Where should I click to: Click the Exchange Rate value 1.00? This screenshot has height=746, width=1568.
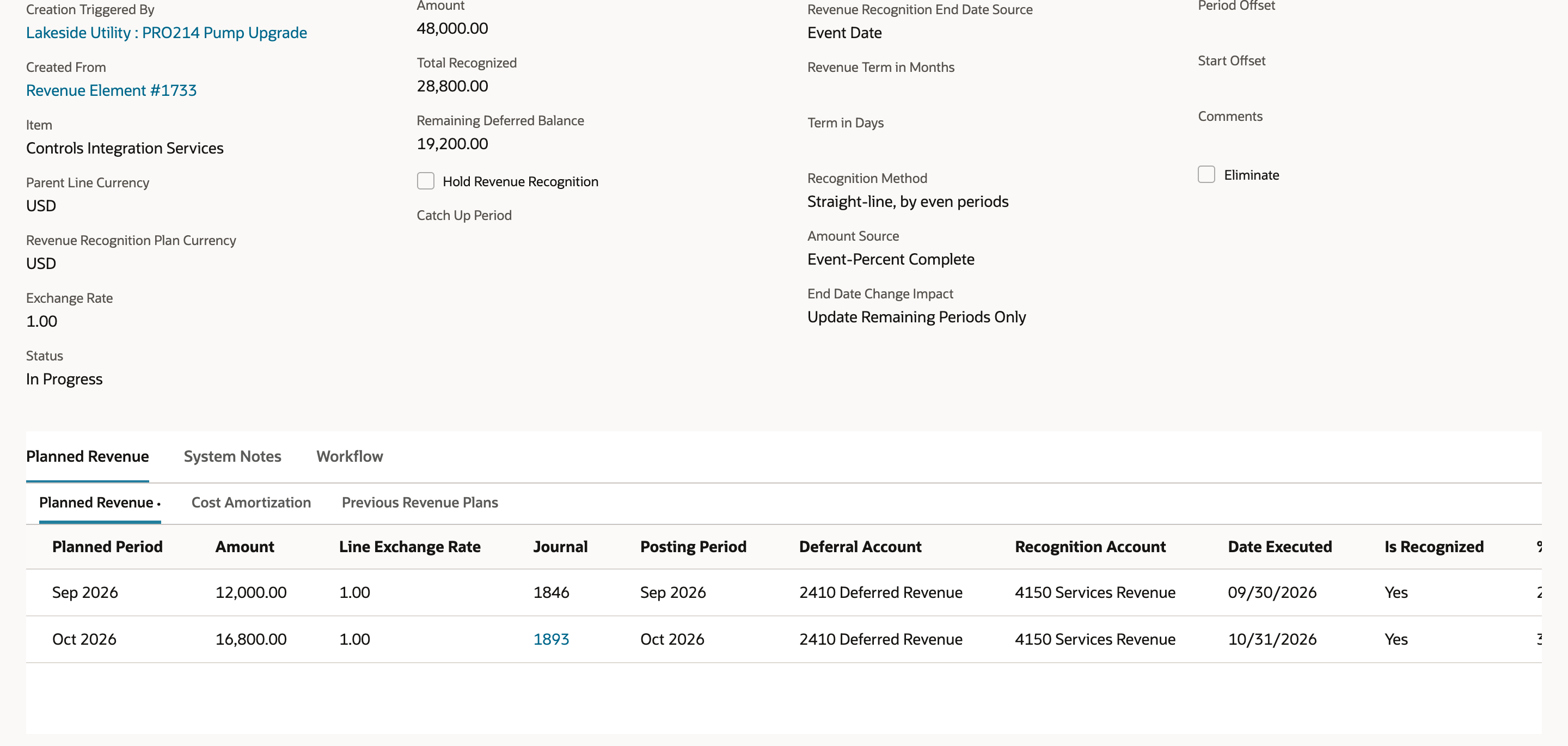41,321
